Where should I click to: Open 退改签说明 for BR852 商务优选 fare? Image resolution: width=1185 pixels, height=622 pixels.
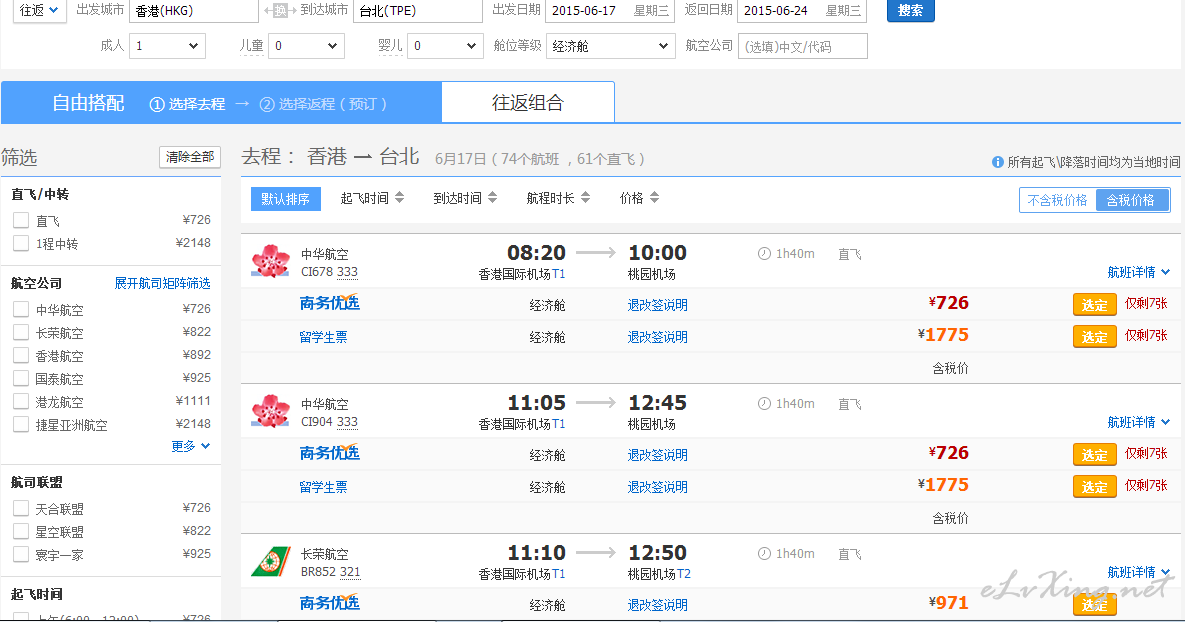[657, 605]
